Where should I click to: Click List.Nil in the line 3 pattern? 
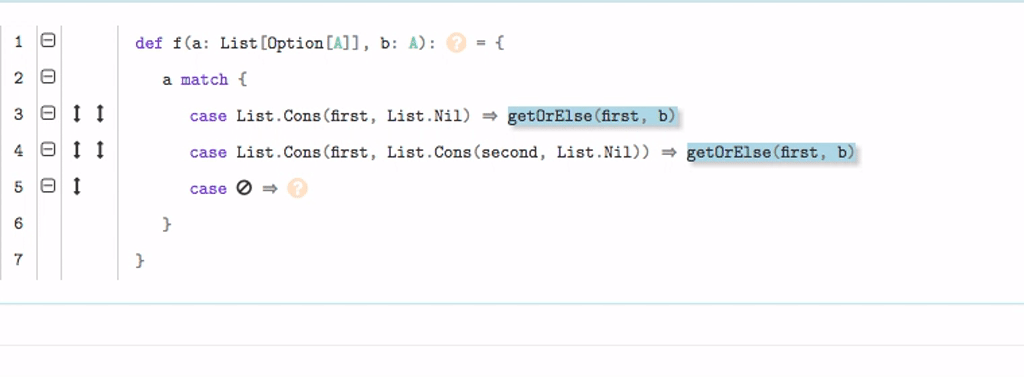[x=424, y=116]
